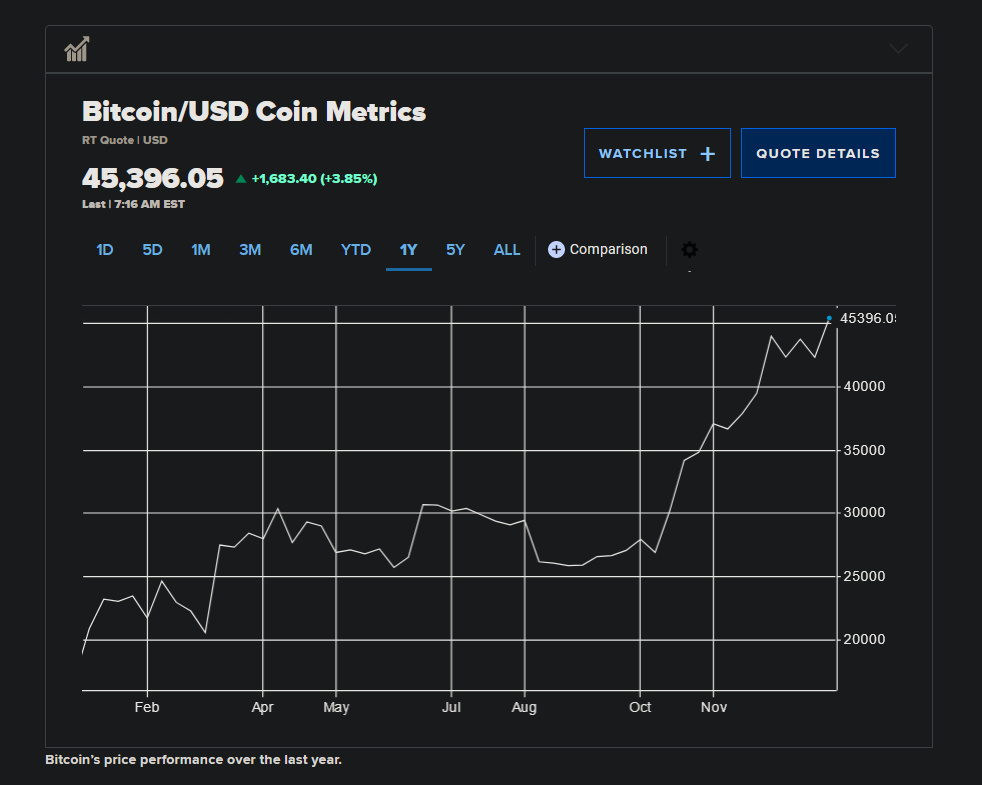Screen dimensions: 982x785
Task: Open the Quote Details button
Action: [x=818, y=154]
